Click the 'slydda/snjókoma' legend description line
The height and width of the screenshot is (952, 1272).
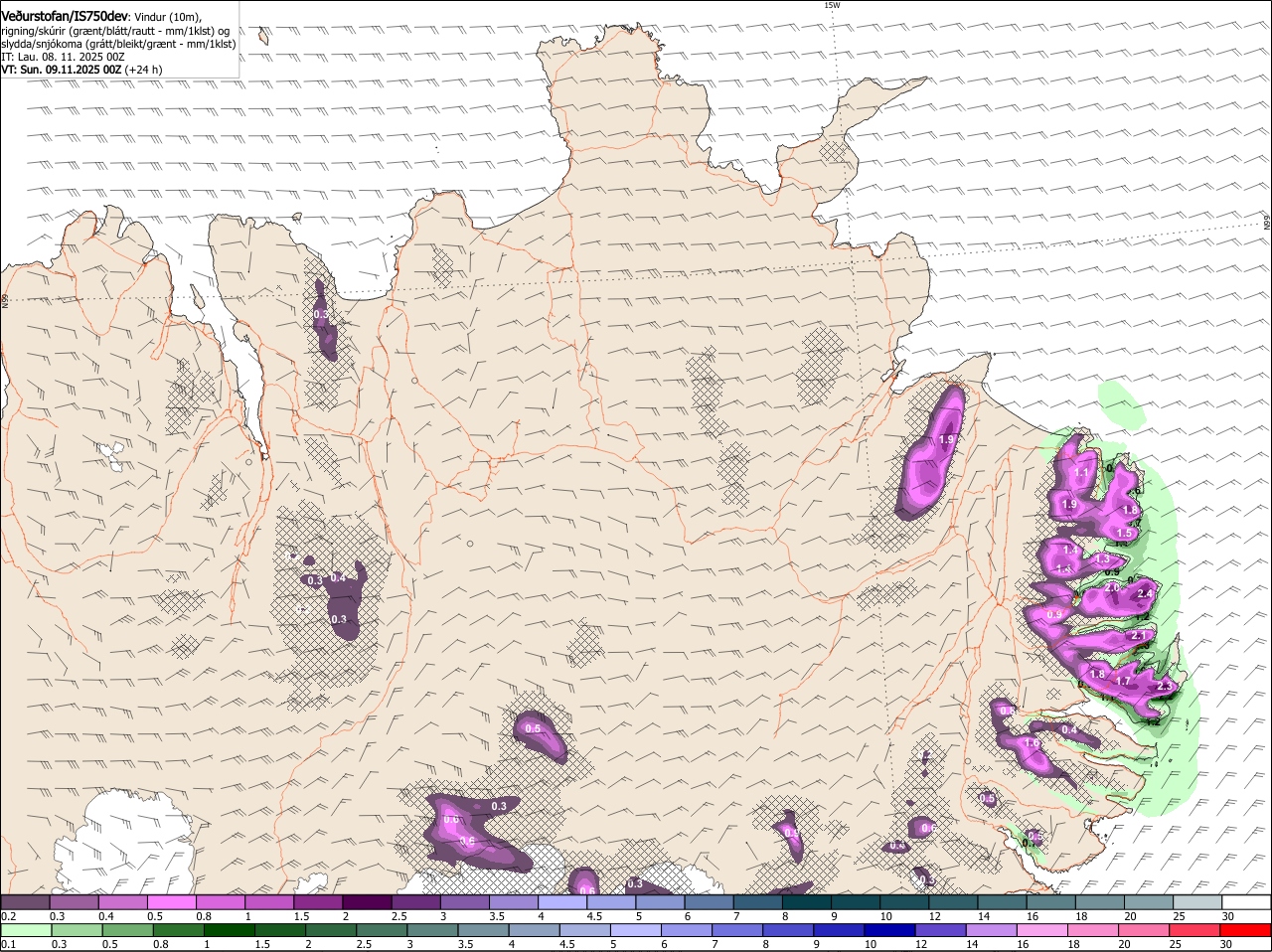[118, 44]
